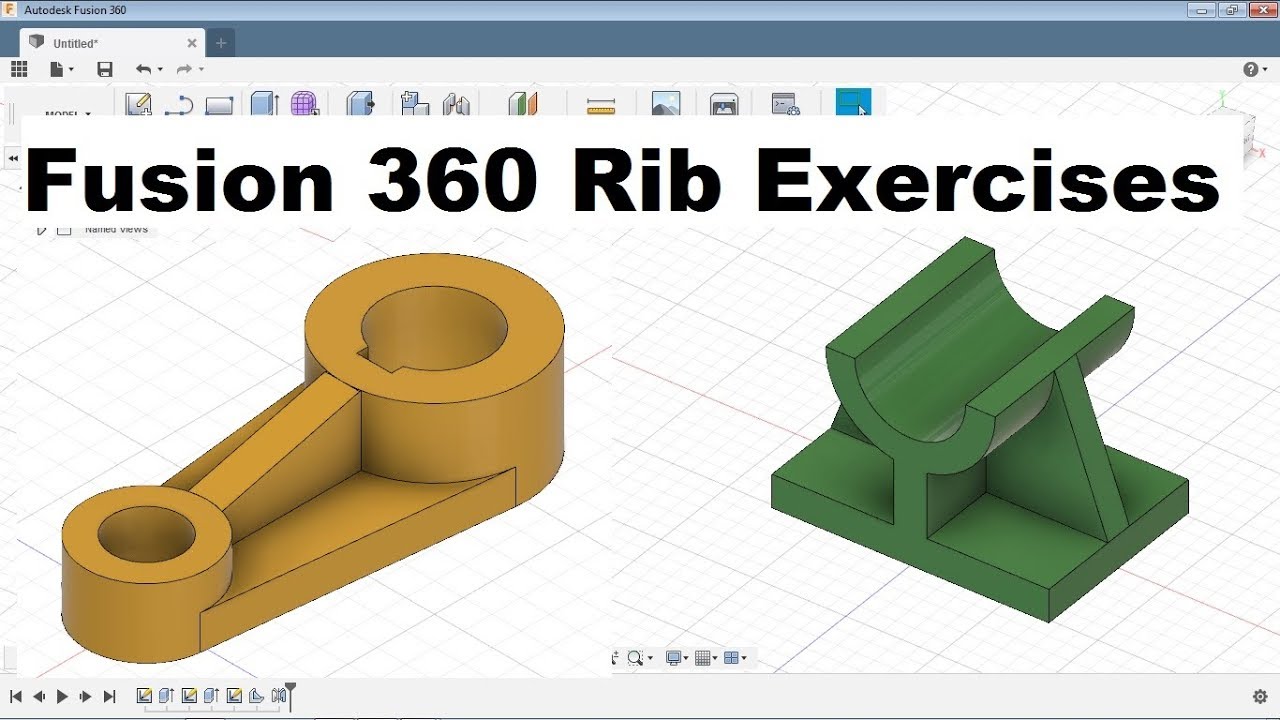
Task: Open Scripts and Add-Ins
Action: pyautogui.click(x=785, y=104)
